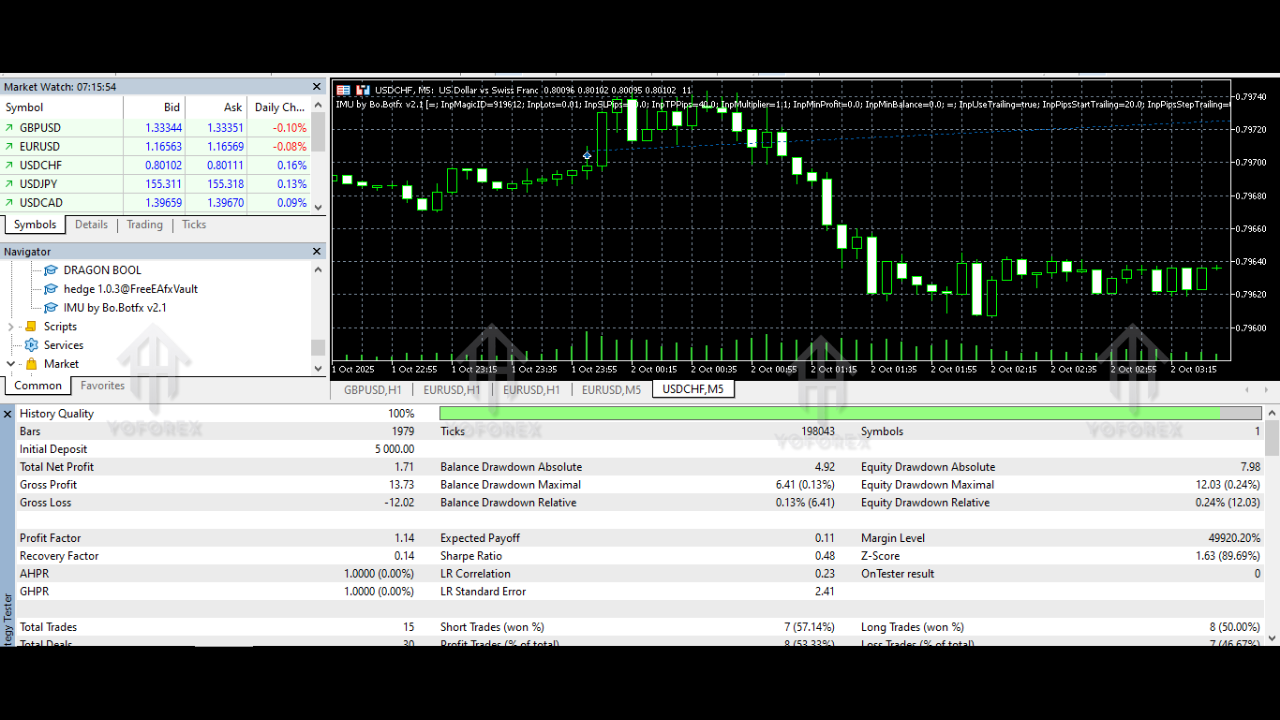Click the GBPUSD trend arrow icon
Image resolution: width=1280 pixels, height=720 pixels.
10,128
